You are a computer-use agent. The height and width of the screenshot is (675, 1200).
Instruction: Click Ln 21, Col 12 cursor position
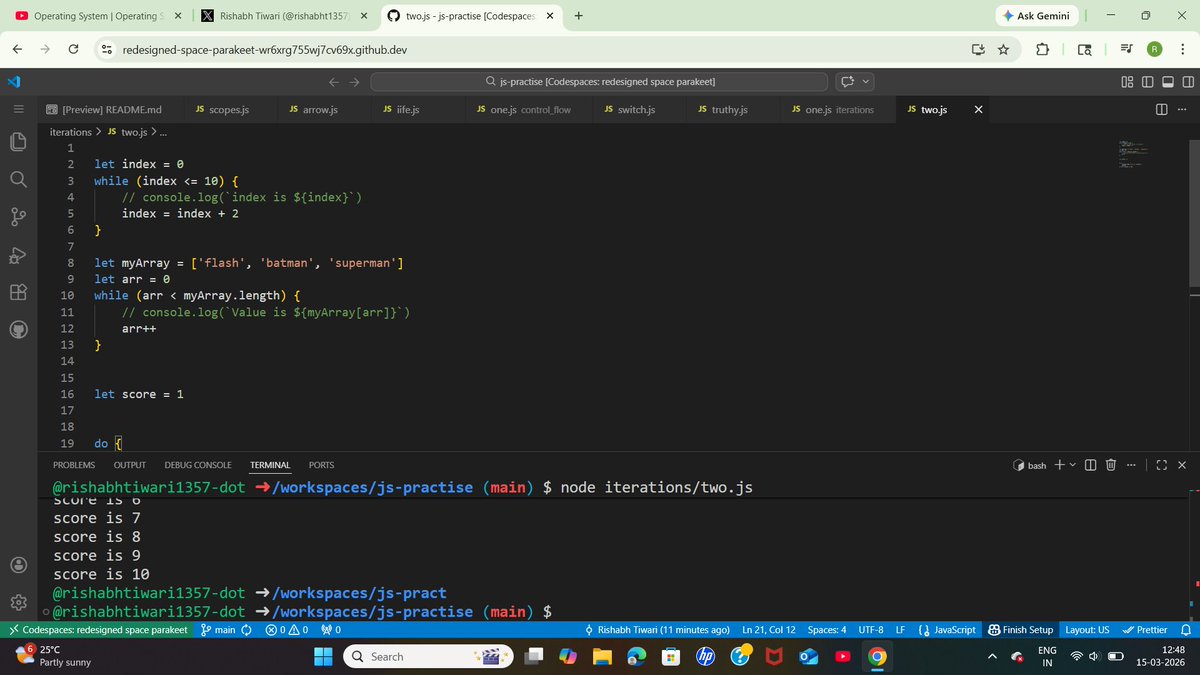coord(769,630)
